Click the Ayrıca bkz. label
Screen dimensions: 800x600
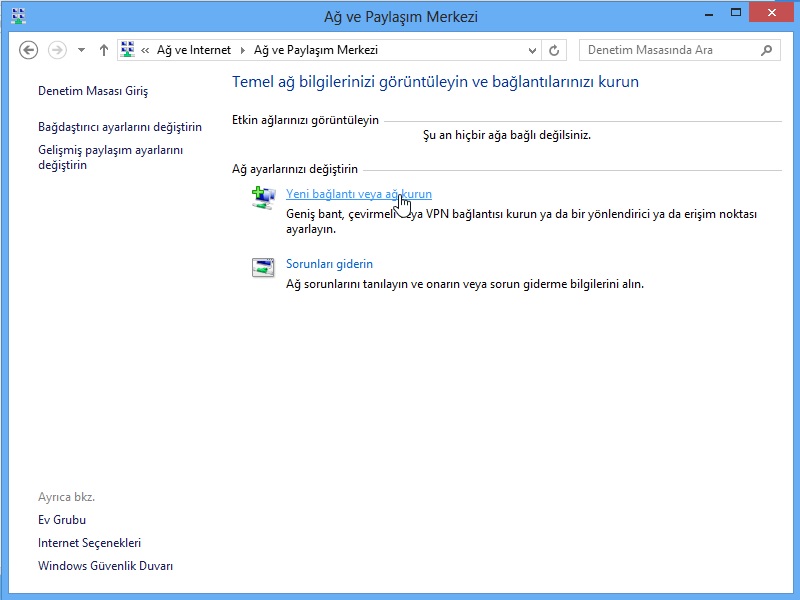pyautogui.click(x=66, y=497)
